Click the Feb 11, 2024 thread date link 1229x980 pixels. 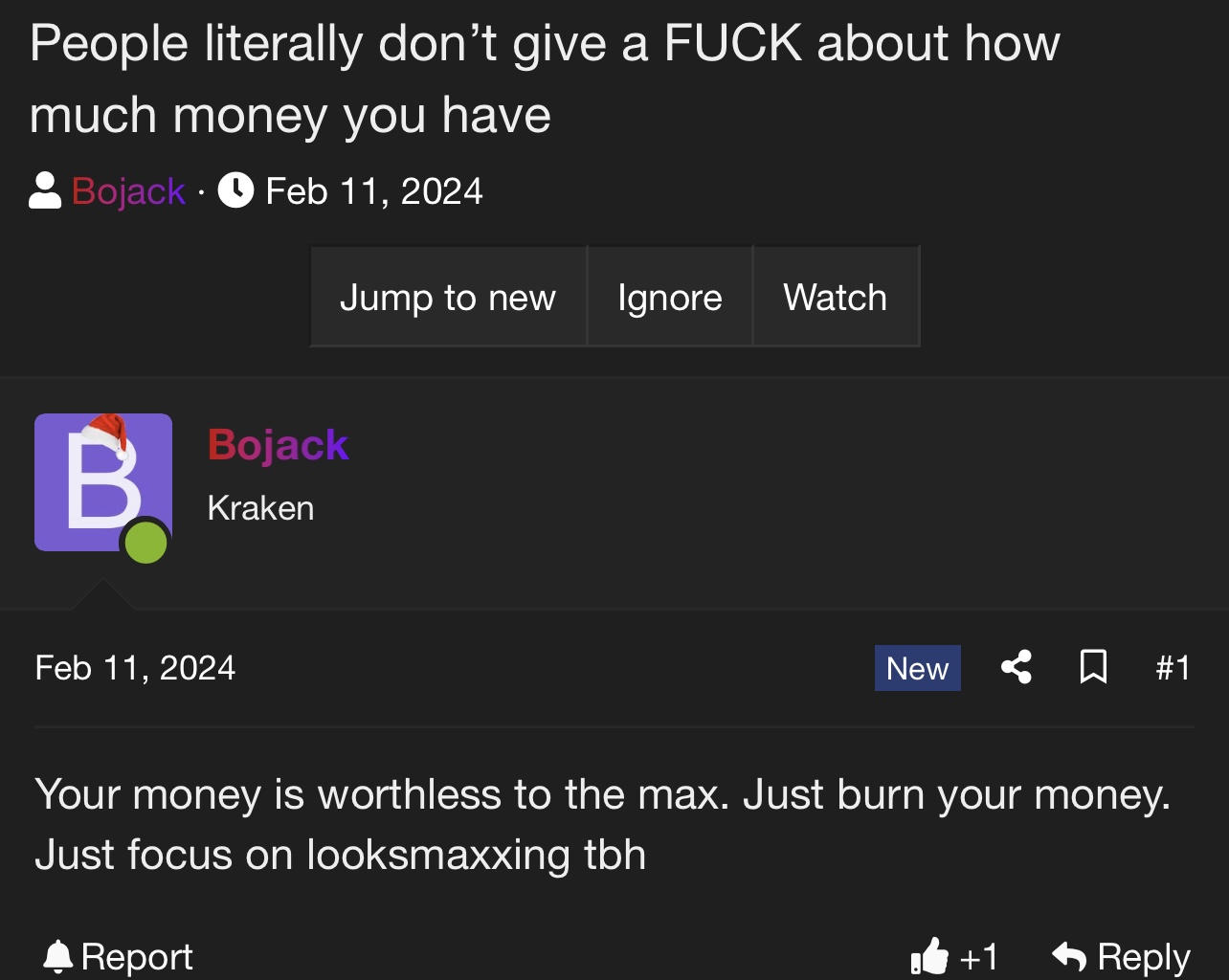point(374,191)
